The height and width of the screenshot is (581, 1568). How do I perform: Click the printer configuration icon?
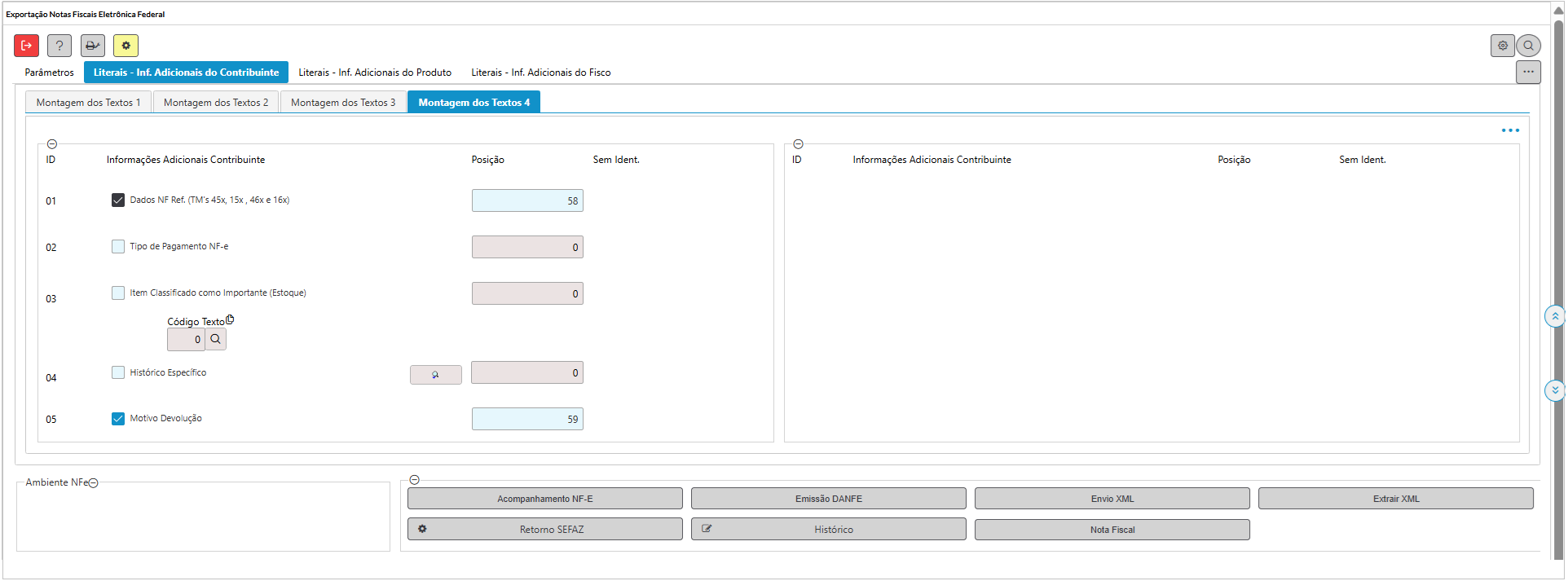(x=93, y=46)
